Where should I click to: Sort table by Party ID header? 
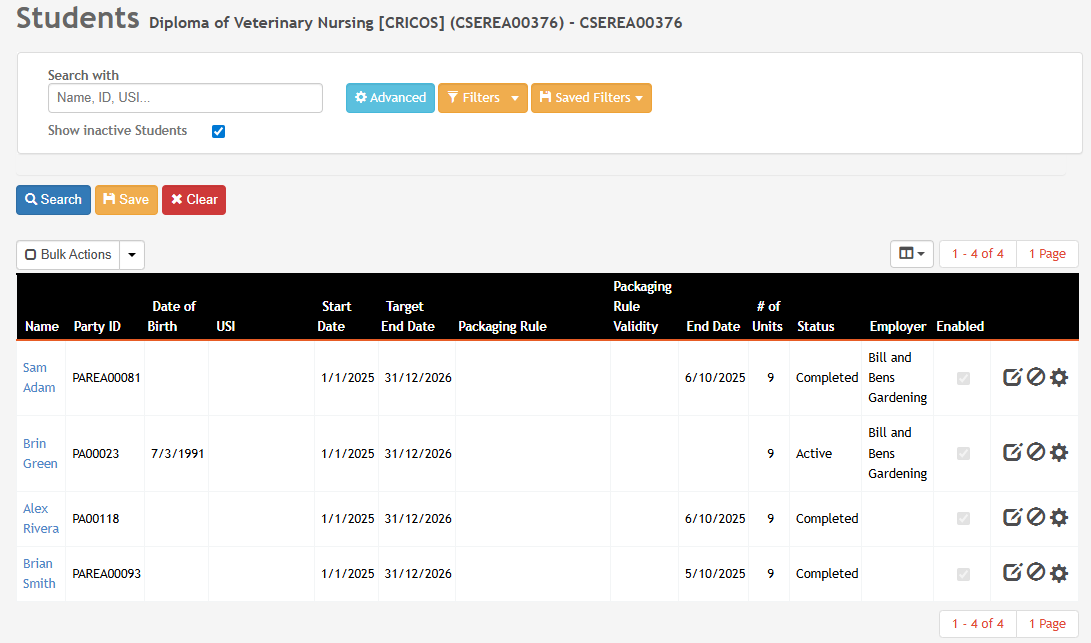pyautogui.click(x=97, y=326)
